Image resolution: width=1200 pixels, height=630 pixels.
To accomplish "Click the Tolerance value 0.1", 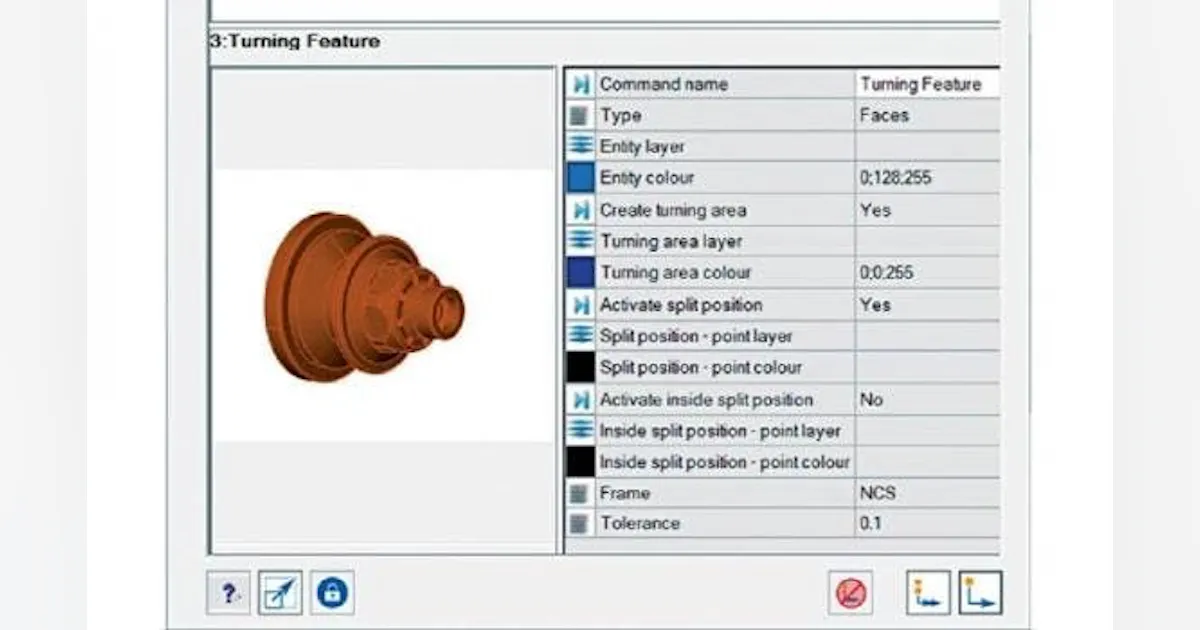I will click(x=927, y=523).
